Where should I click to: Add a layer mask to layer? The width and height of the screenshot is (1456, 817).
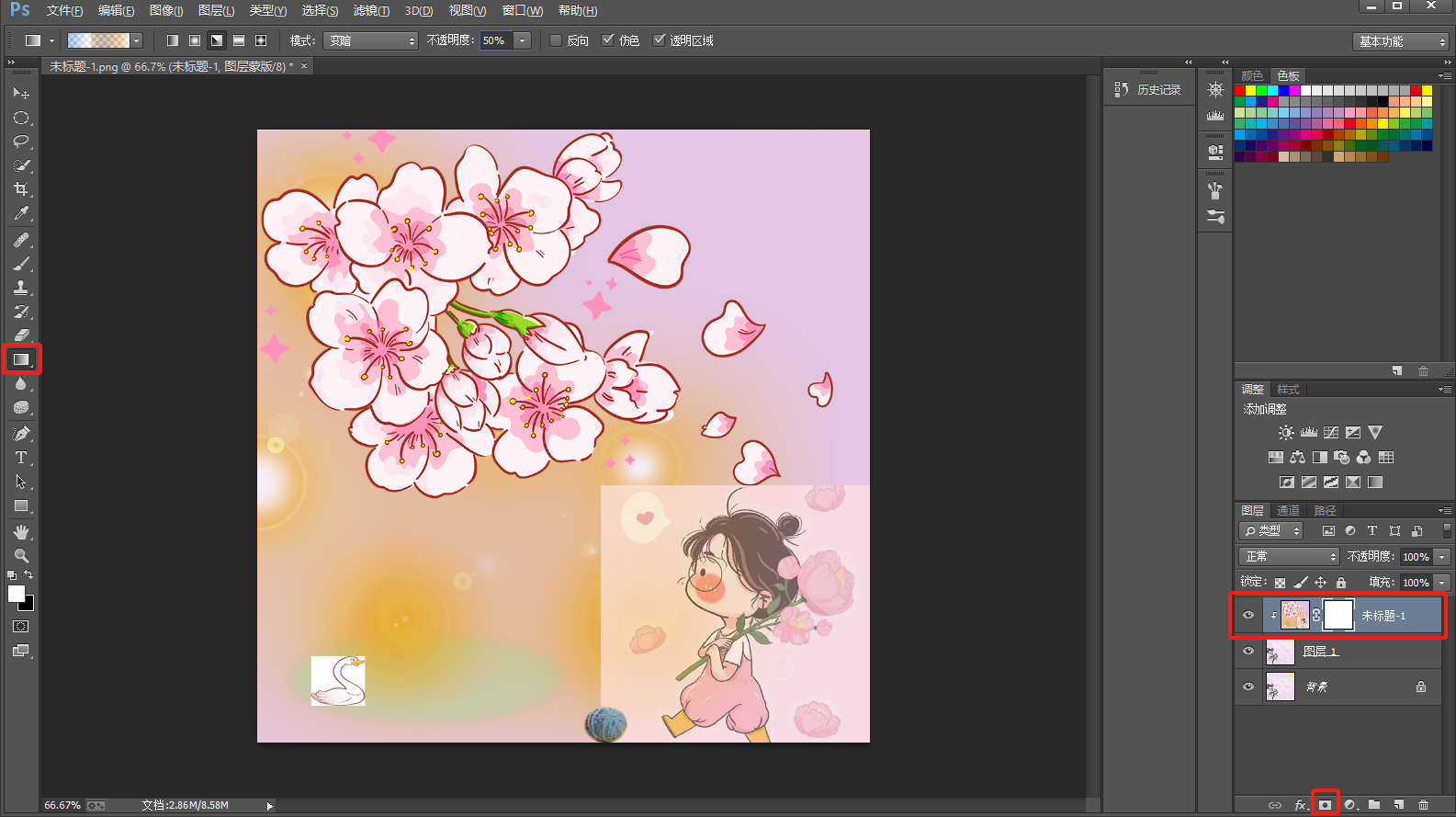click(x=1325, y=805)
